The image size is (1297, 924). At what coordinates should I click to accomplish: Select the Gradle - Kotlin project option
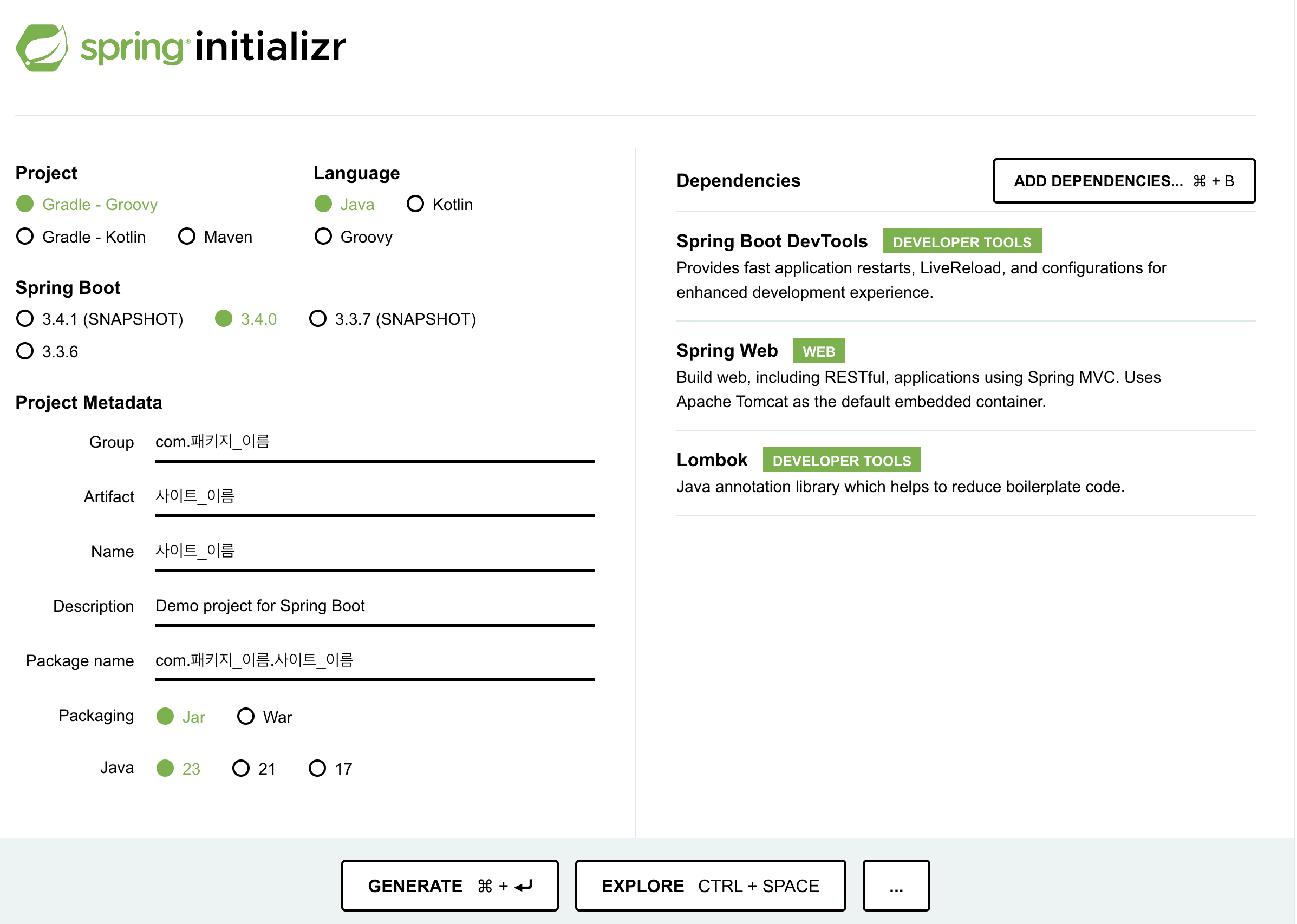click(25, 237)
